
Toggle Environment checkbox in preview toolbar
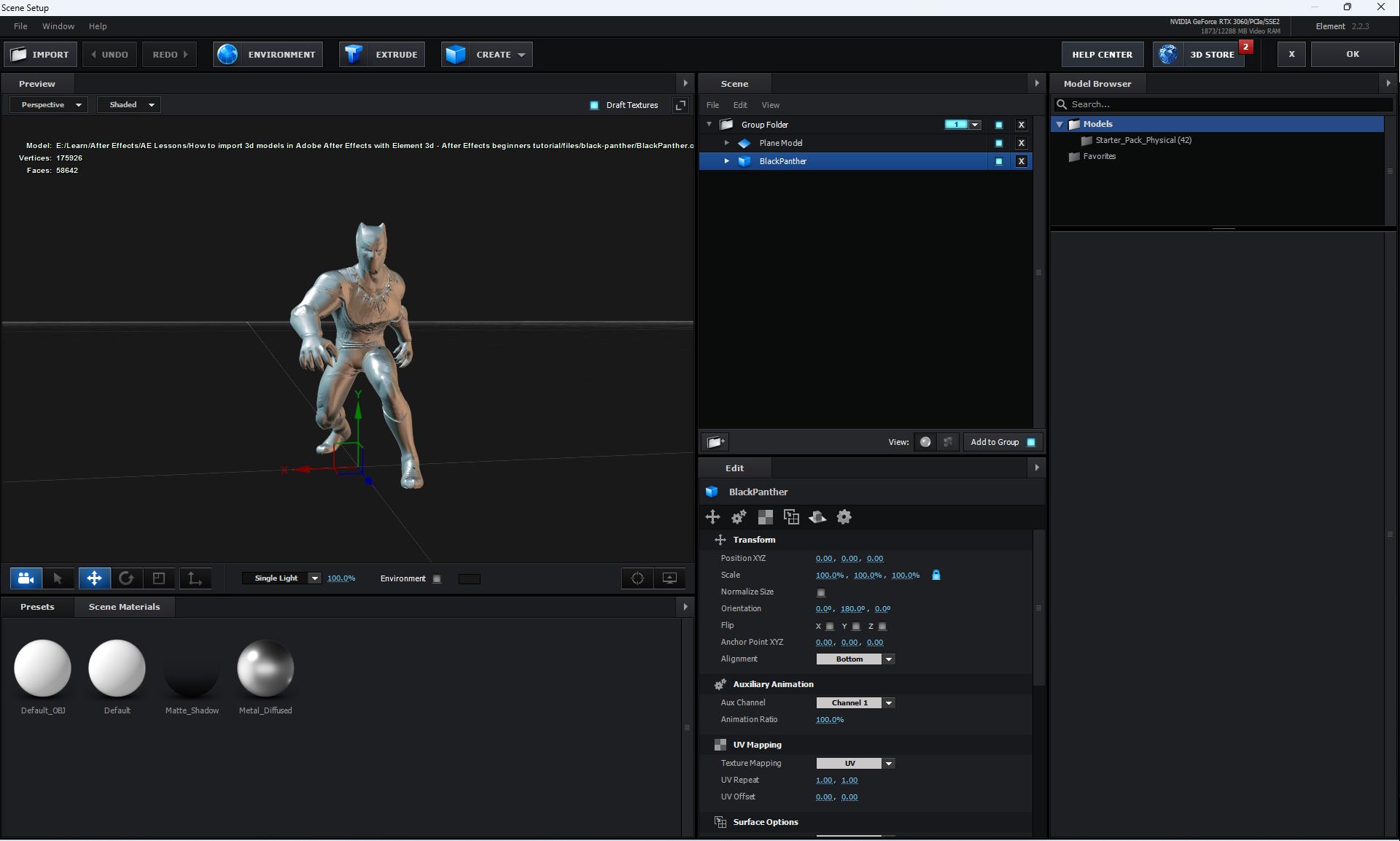[437, 579]
